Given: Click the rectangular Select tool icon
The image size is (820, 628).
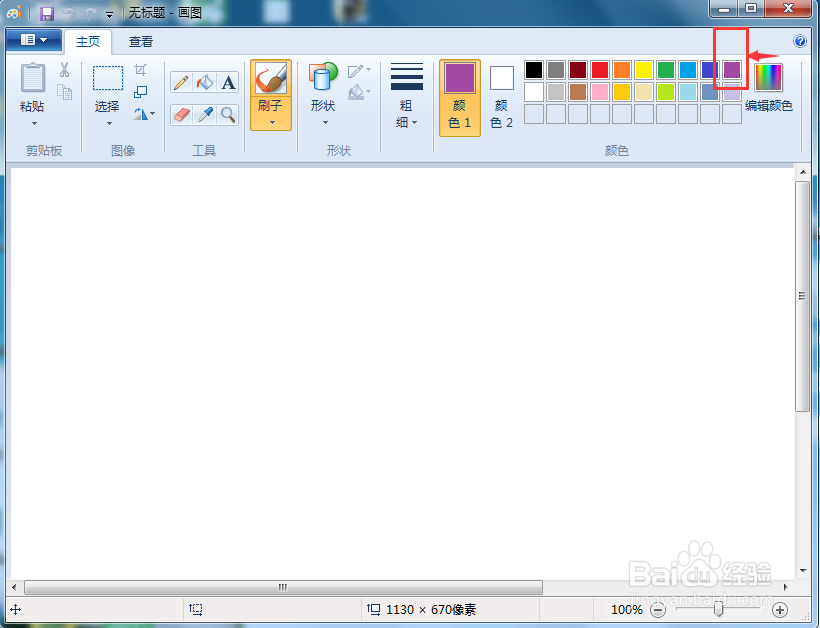Looking at the screenshot, I should pyautogui.click(x=108, y=78).
